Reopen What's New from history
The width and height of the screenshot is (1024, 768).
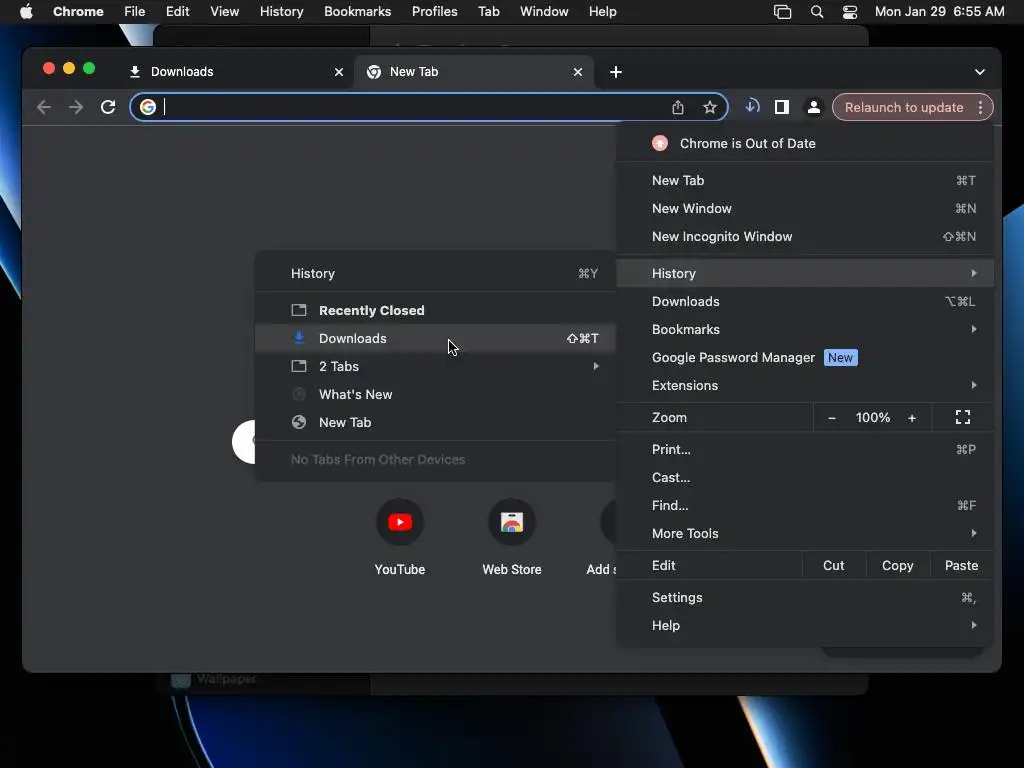click(x=436, y=394)
